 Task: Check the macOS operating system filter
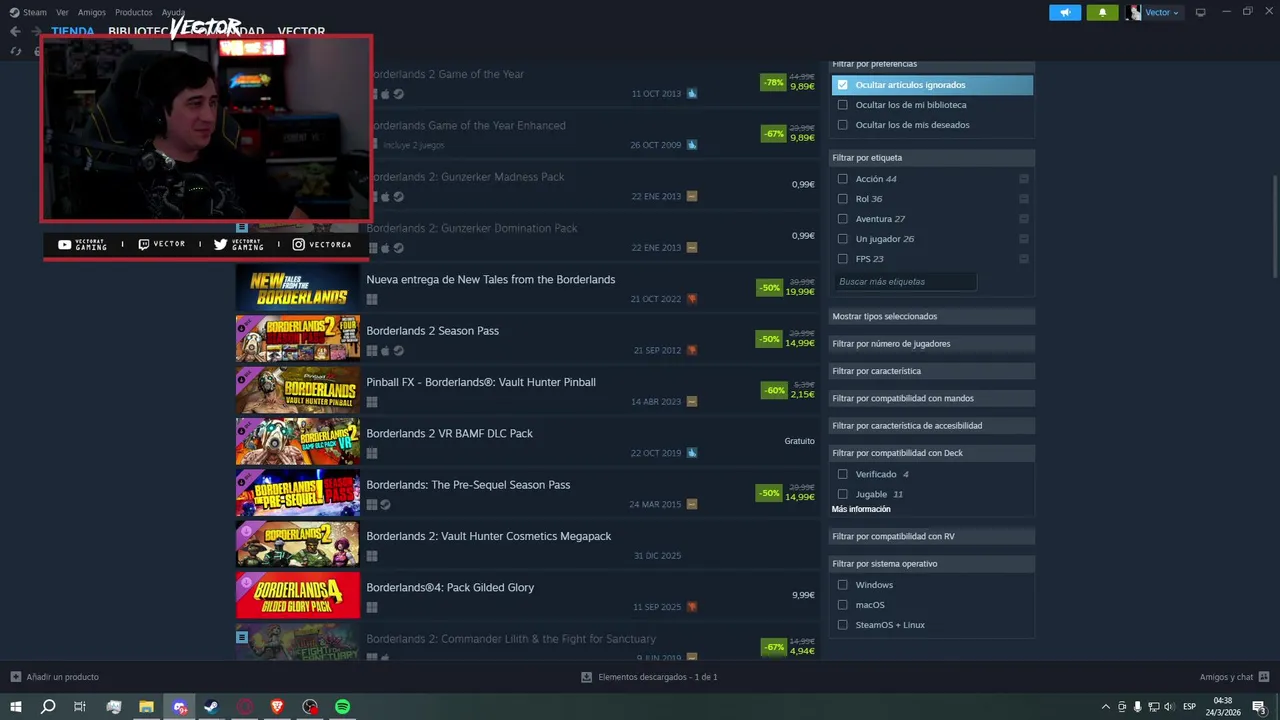(x=842, y=605)
